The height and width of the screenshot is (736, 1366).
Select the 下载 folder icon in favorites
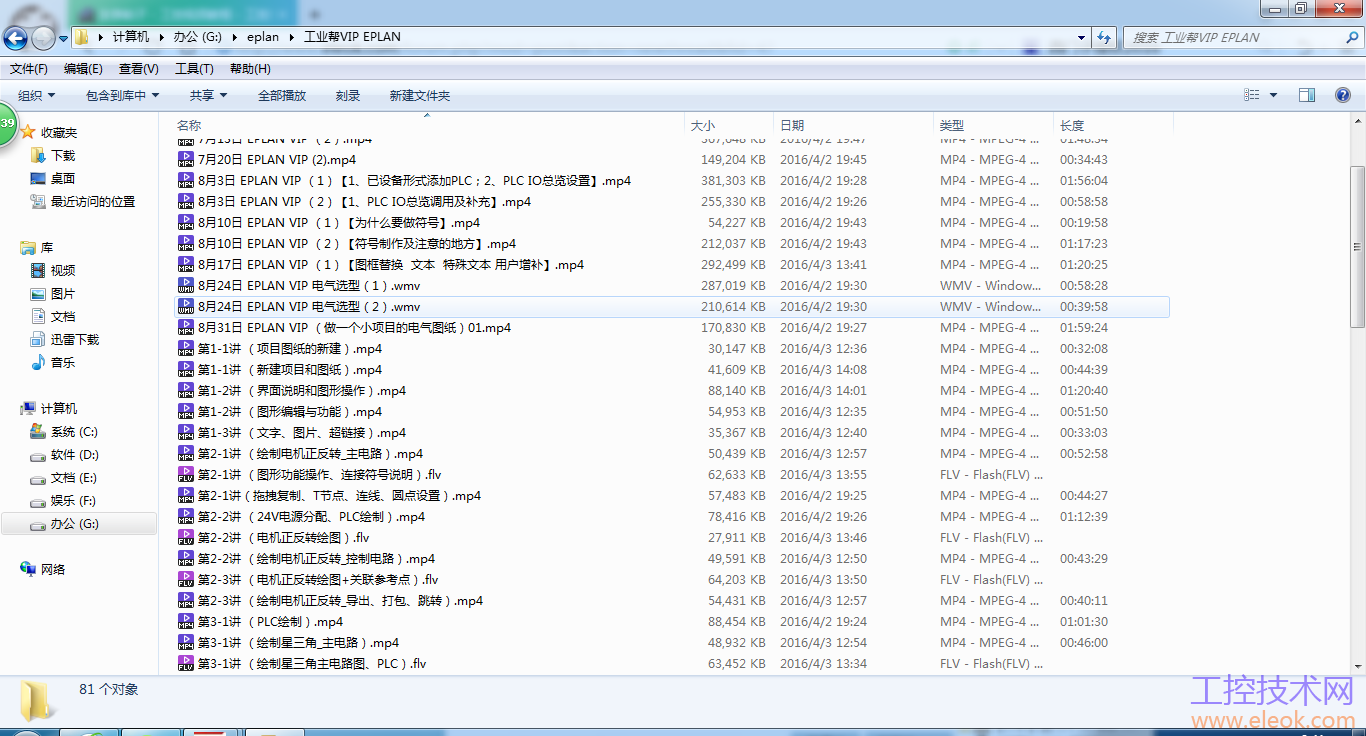tap(38, 155)
